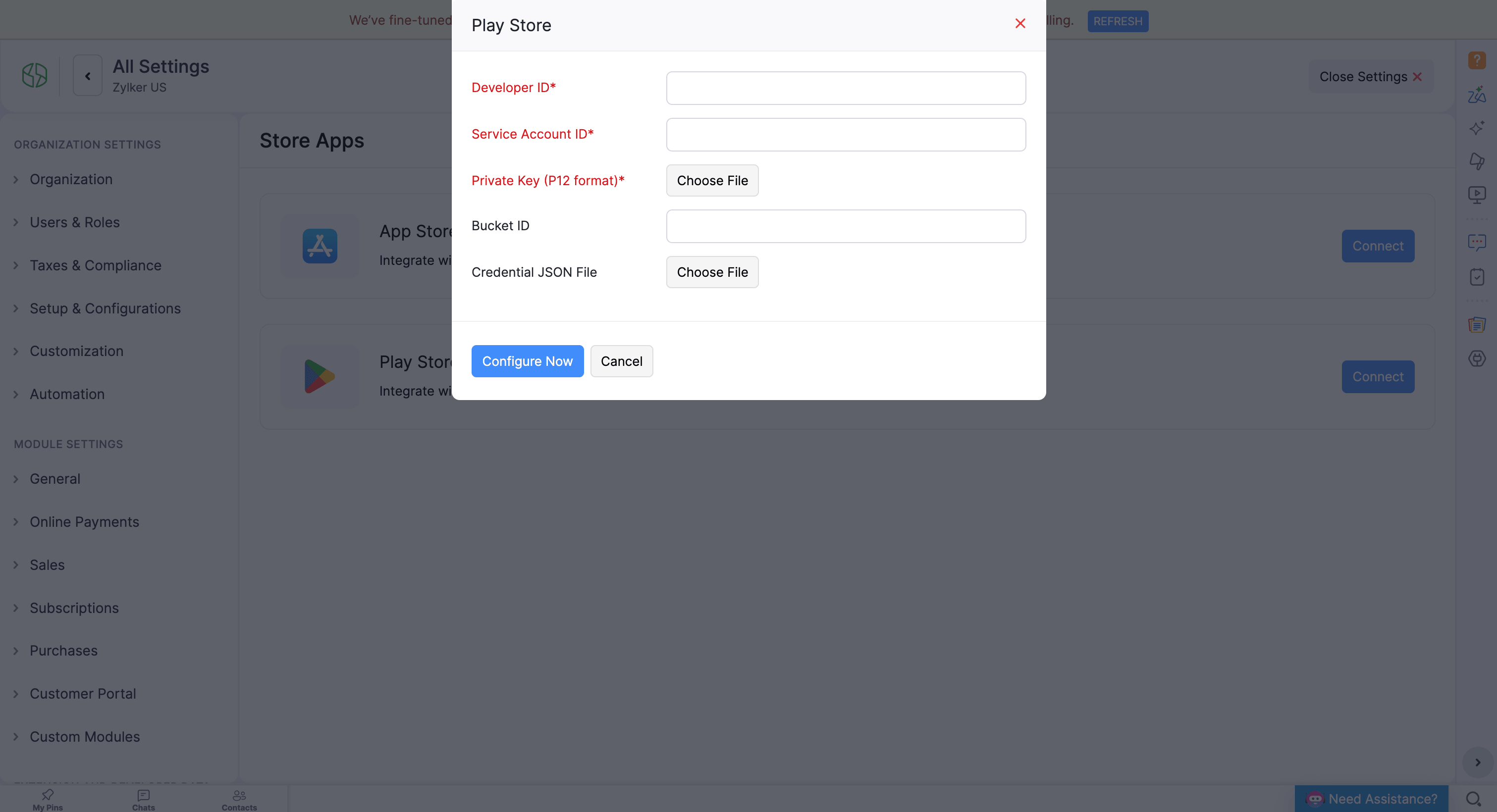Click the Play Store app icon
Image resolution: width=1497 pixels, height=812 pixels.
pyautogui.click(x=320, y=377)
